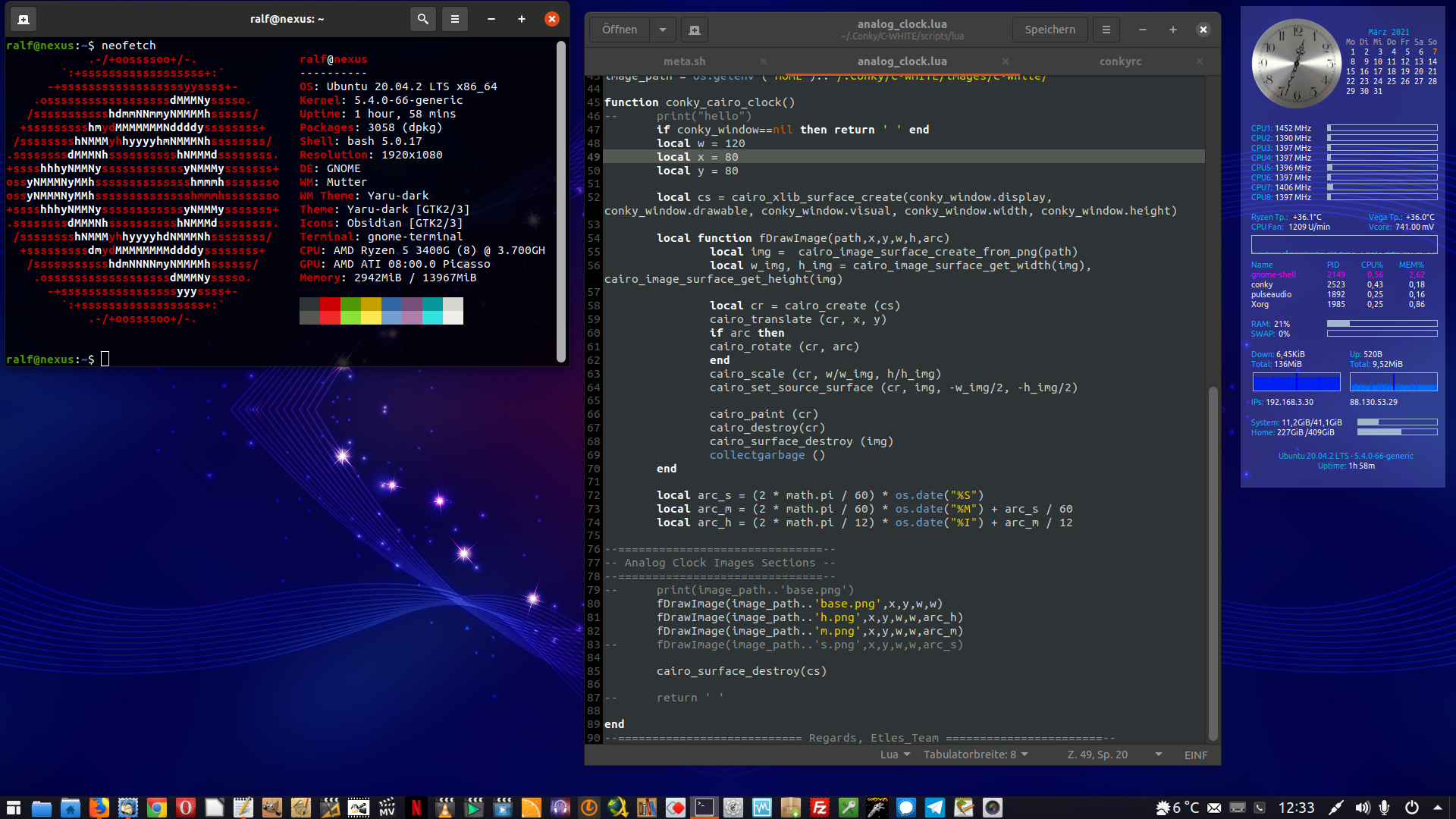Click the Speichern button

coord(1050,30)
